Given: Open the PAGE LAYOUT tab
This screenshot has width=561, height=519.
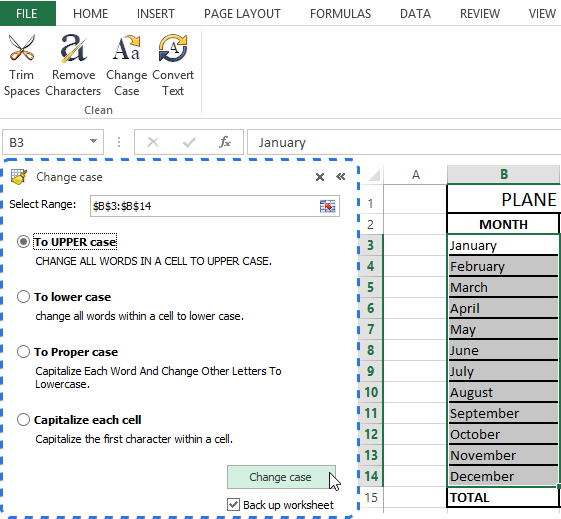Looking at the screenshot, I should (242, 14).
